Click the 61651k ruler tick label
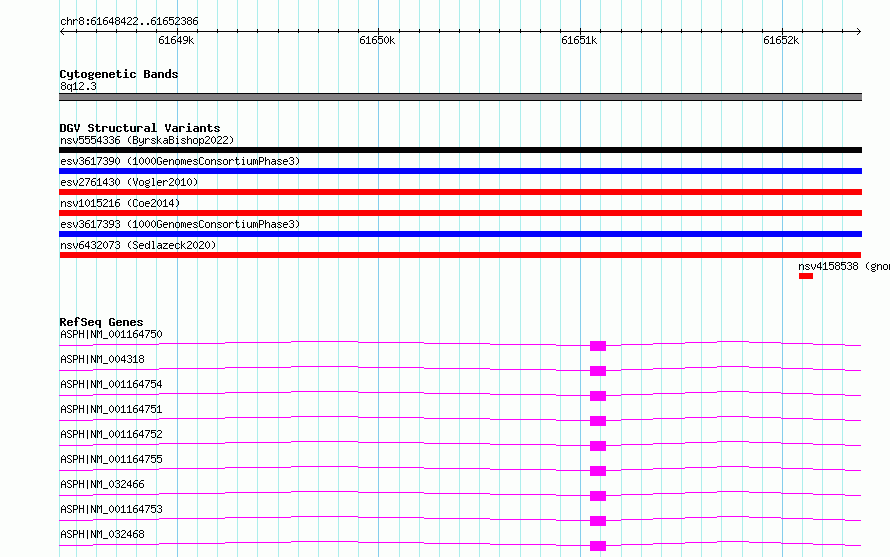The height and width of the screenshot is (557, 890). (579, 40)
